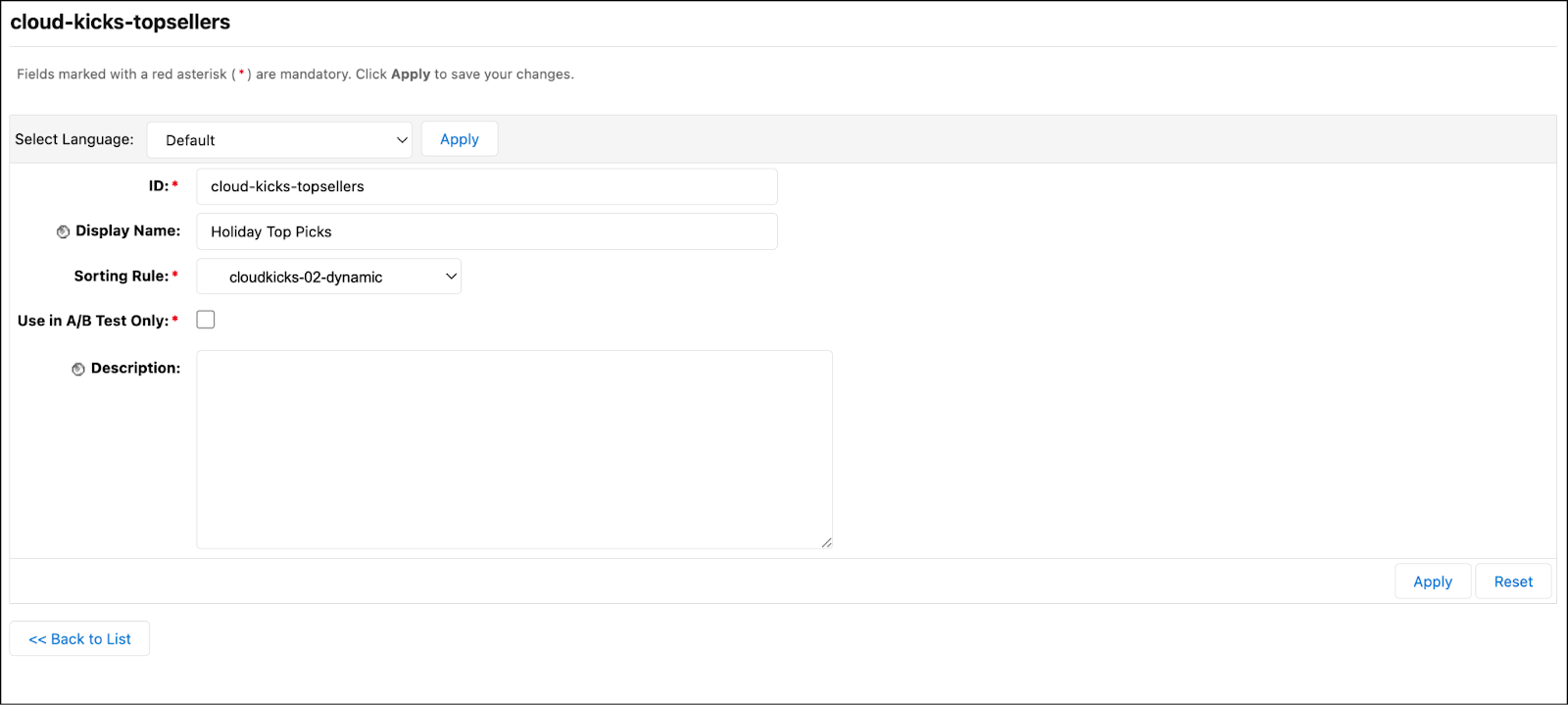Focus the ID input field

tap(487, 186)
